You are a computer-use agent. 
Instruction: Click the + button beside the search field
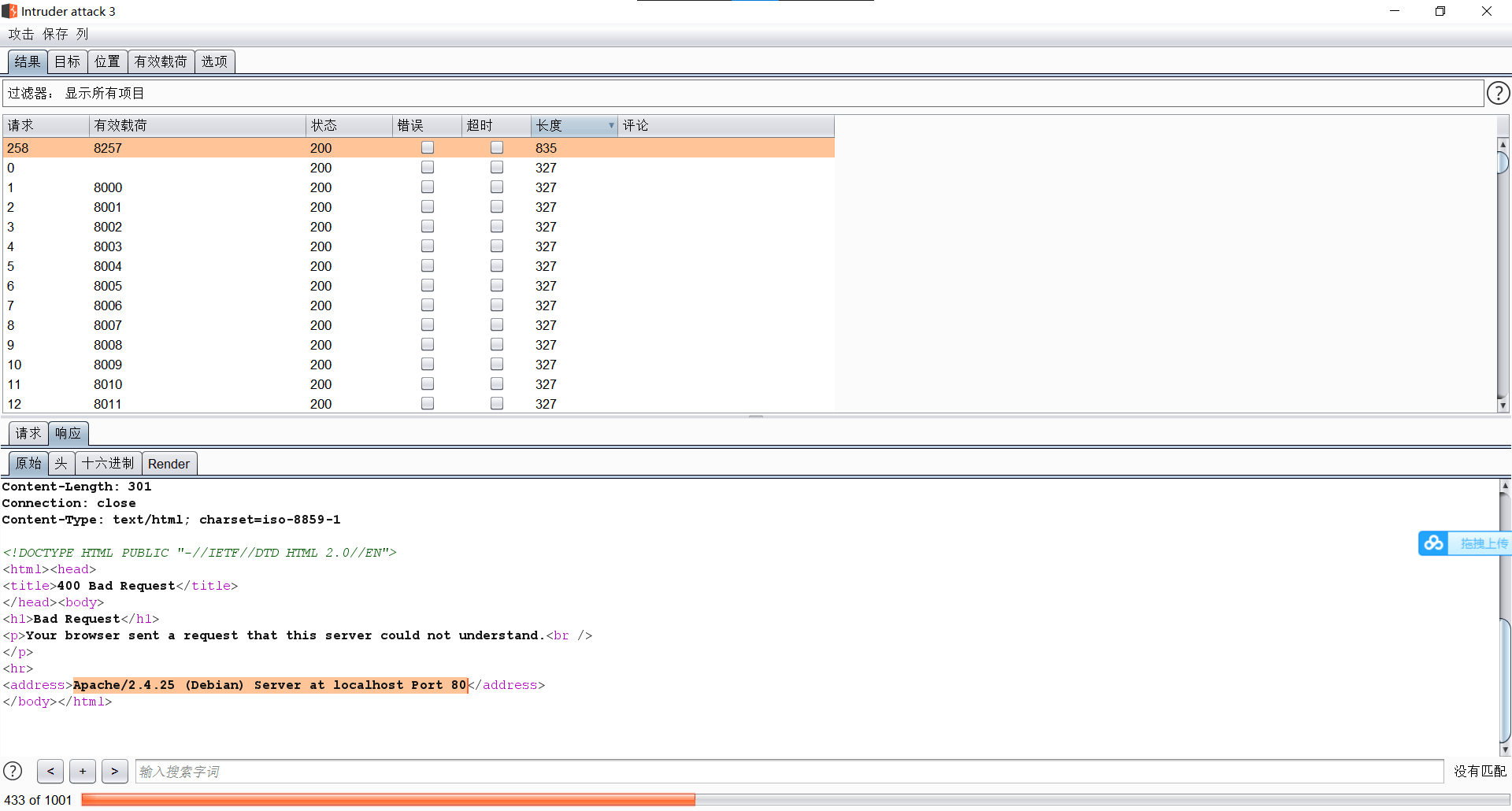click(x=83, y=771)
